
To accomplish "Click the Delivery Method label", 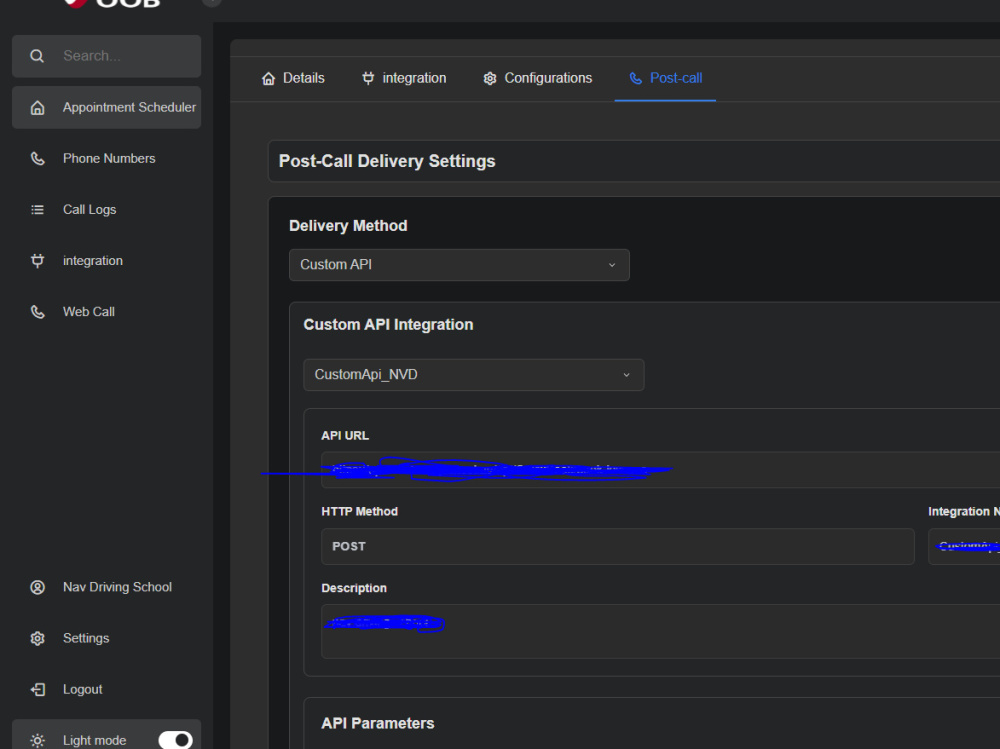I will (x=348, y=226).
